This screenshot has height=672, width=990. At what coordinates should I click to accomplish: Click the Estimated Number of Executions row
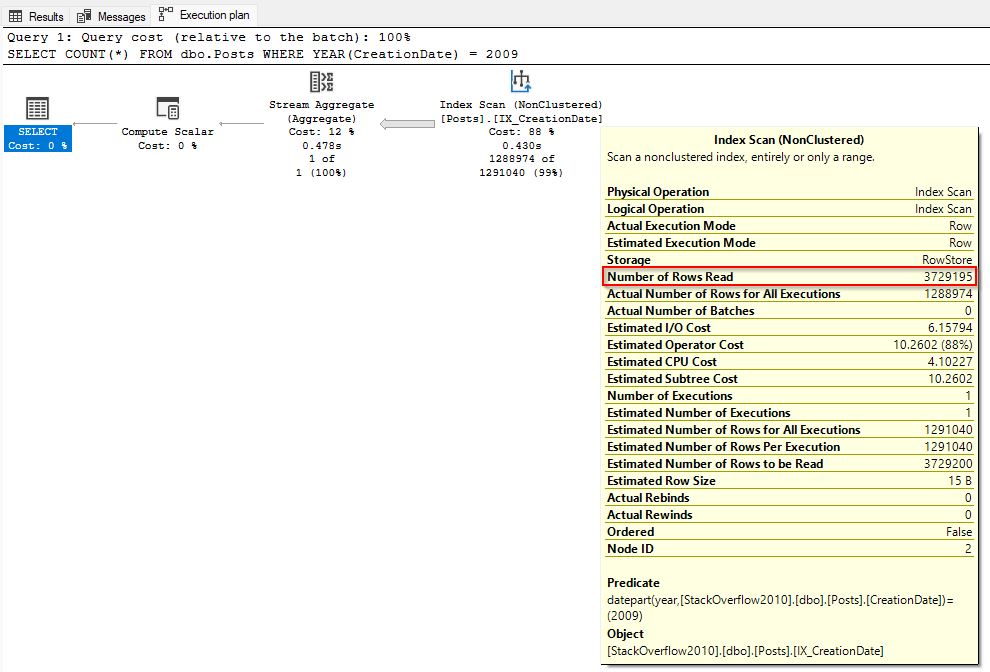[x=789, y=413]
